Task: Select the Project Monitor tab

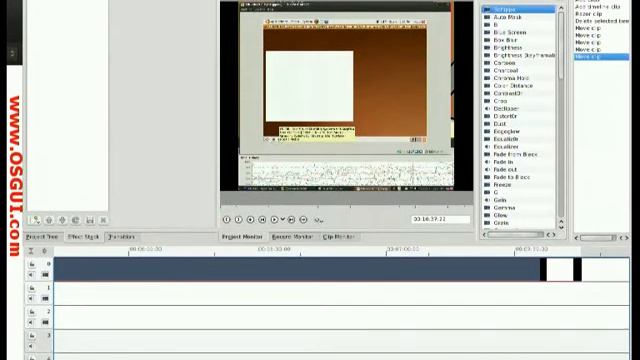Action: [x=242, y=237]
